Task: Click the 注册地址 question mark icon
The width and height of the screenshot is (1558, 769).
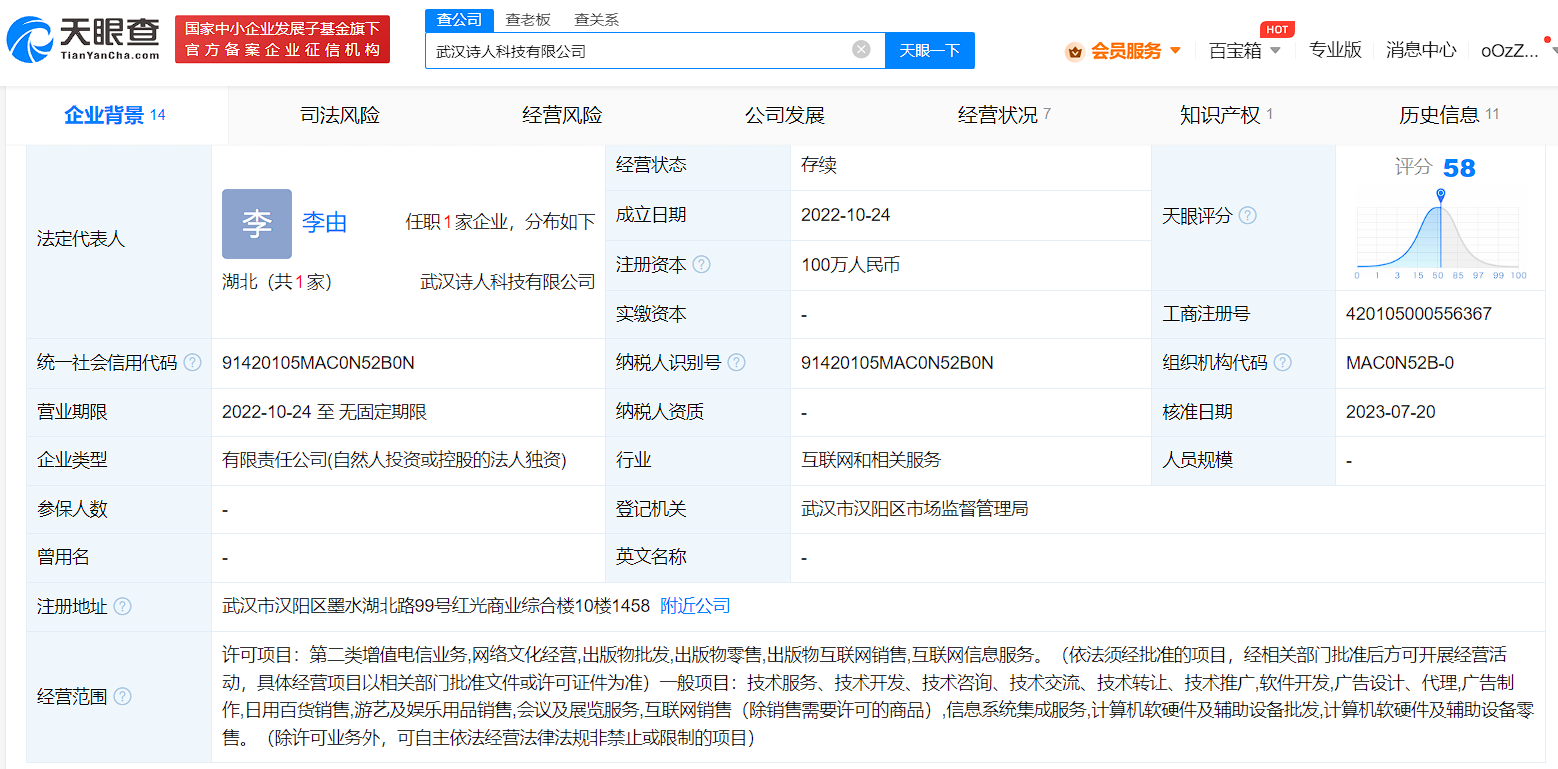Action: coord(123,606)
